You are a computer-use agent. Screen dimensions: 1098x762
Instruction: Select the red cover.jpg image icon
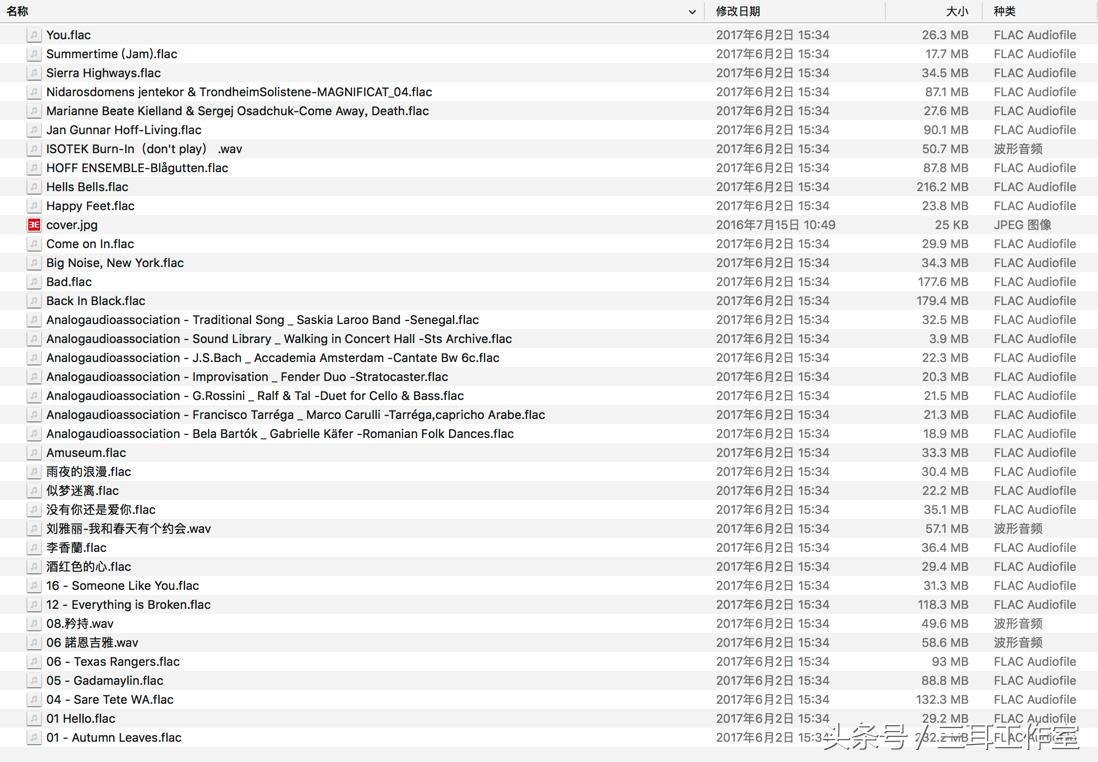pyautogui.click(x=34, y=225)
